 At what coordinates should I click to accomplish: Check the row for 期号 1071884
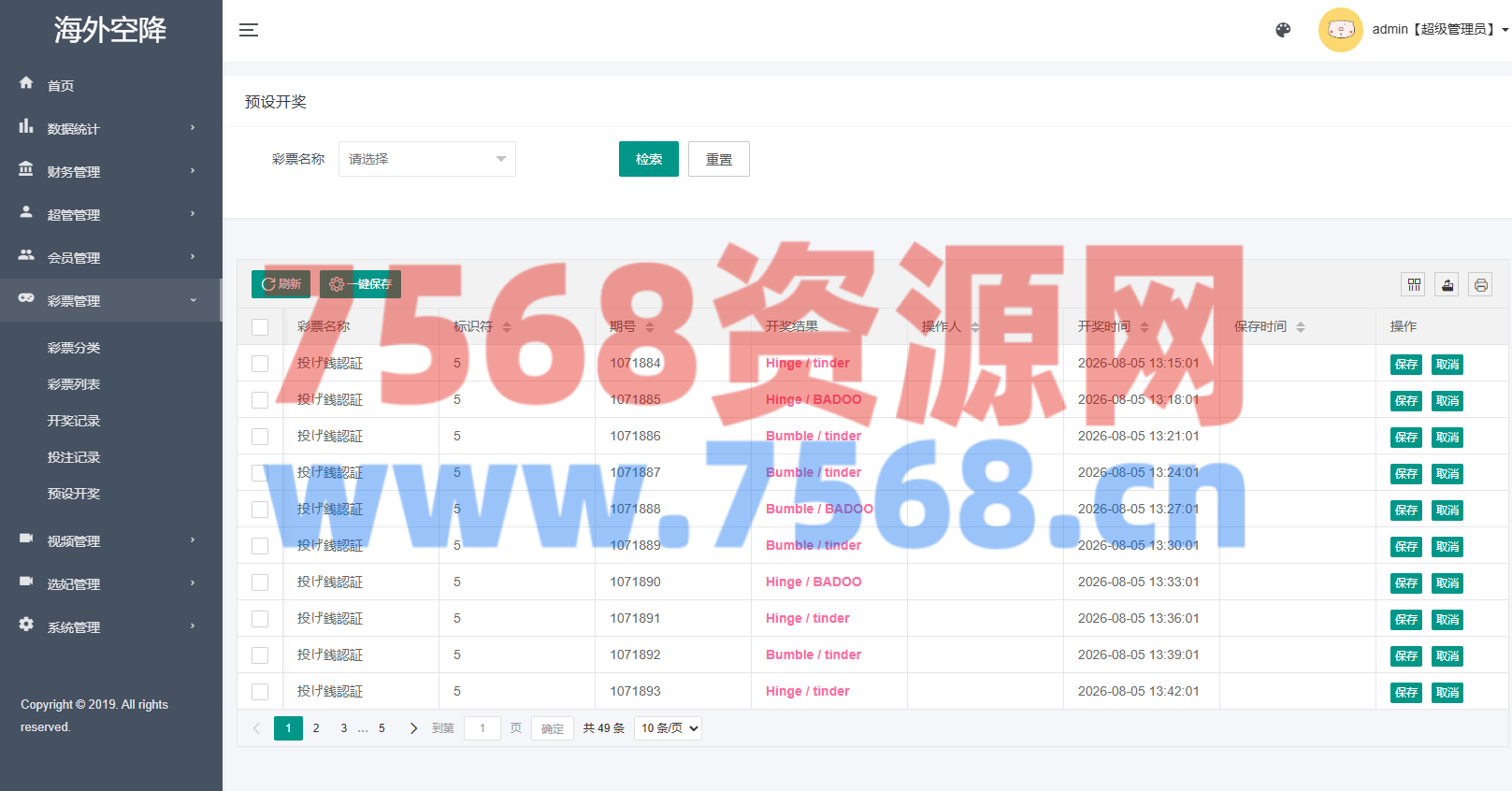[x=260, y=364]
